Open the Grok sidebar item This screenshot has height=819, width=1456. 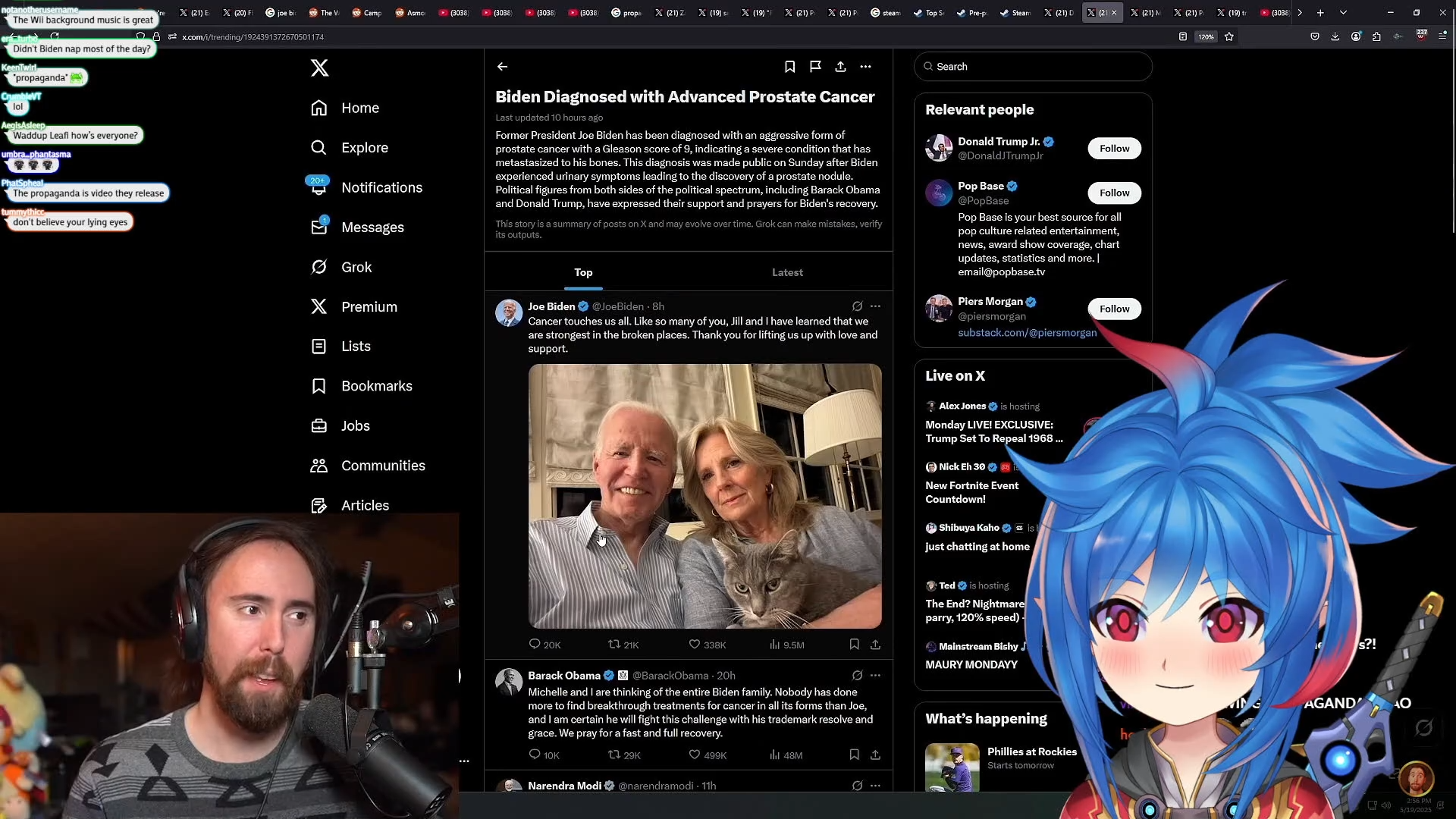(356, 267)
